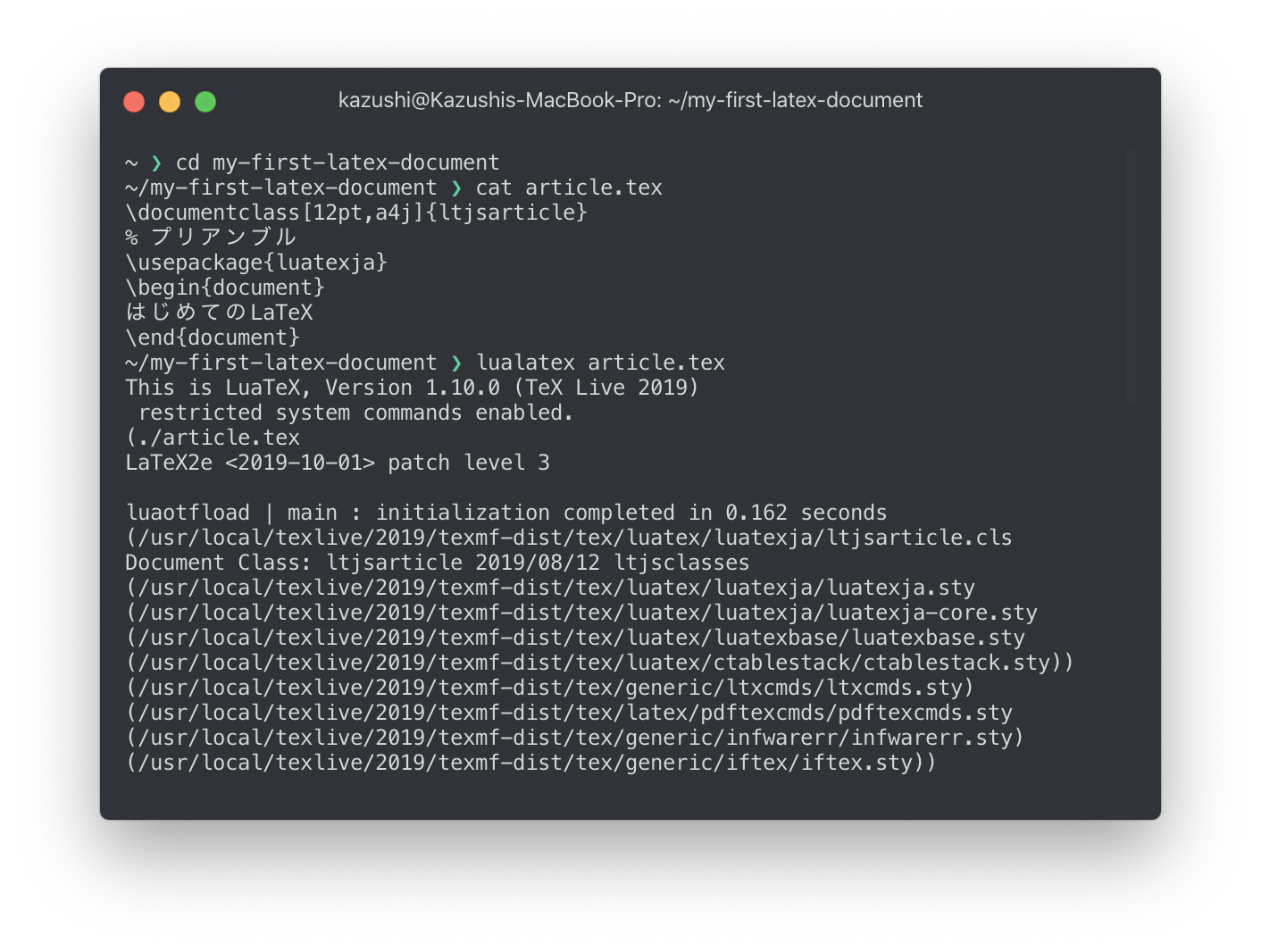
Task: Click the "Document Class: ltjsarticle" line
Action: 438,563
